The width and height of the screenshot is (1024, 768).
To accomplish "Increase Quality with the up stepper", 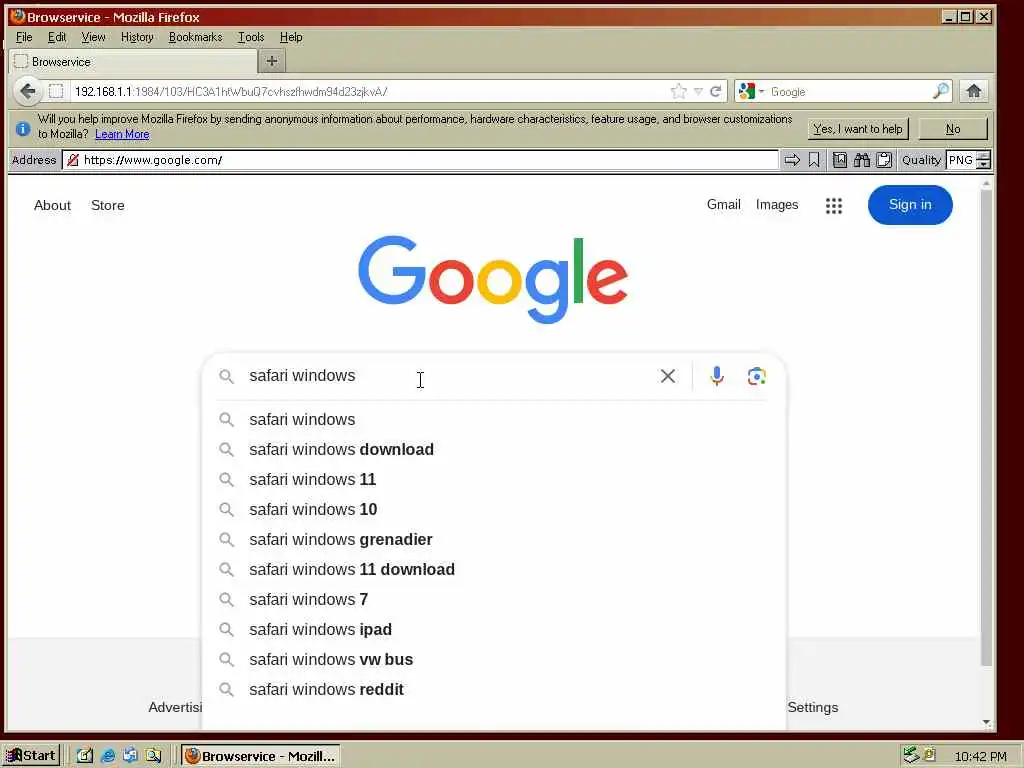I will tap(984, 155).
